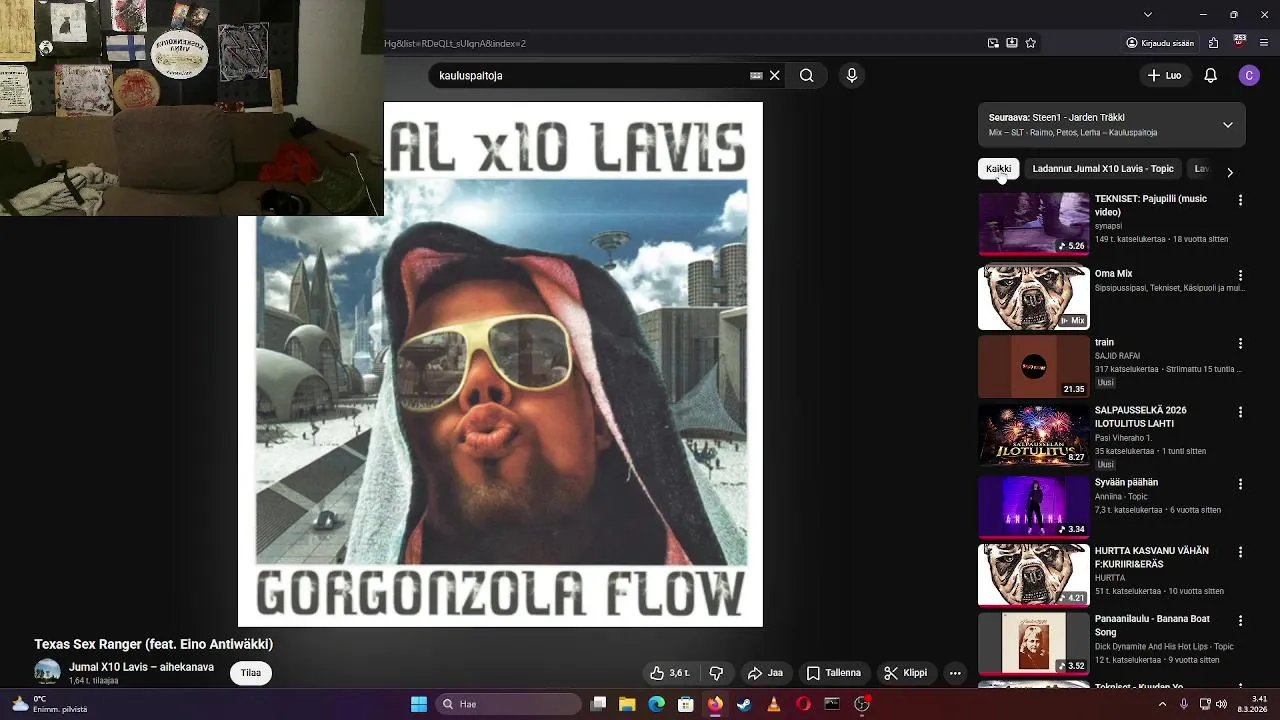Save the video with Tallenna
The height and width of the screenshot is (720, 1280).
[x=834, y=673]
